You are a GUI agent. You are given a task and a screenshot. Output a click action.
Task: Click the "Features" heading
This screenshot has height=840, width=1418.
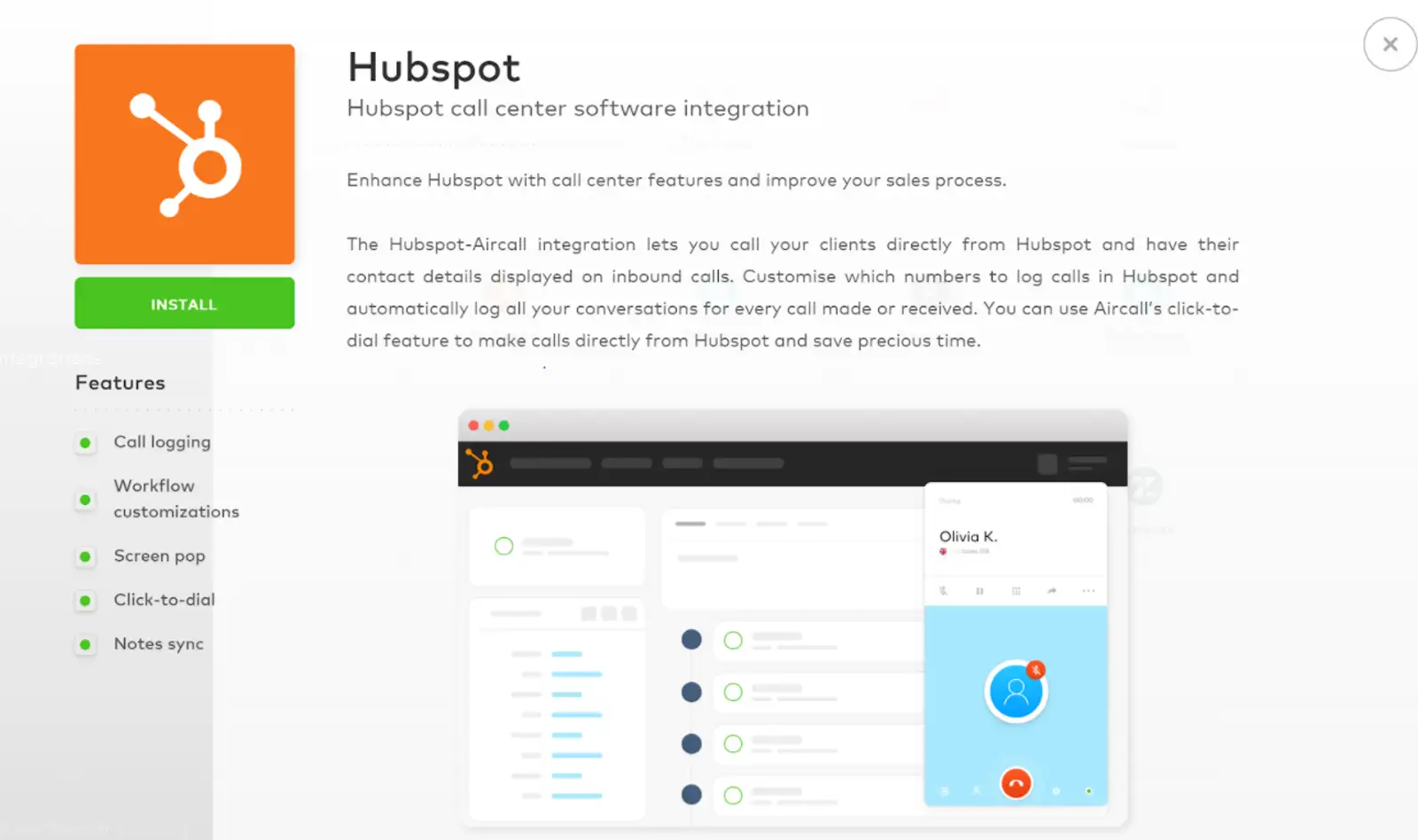coord(121,383)
